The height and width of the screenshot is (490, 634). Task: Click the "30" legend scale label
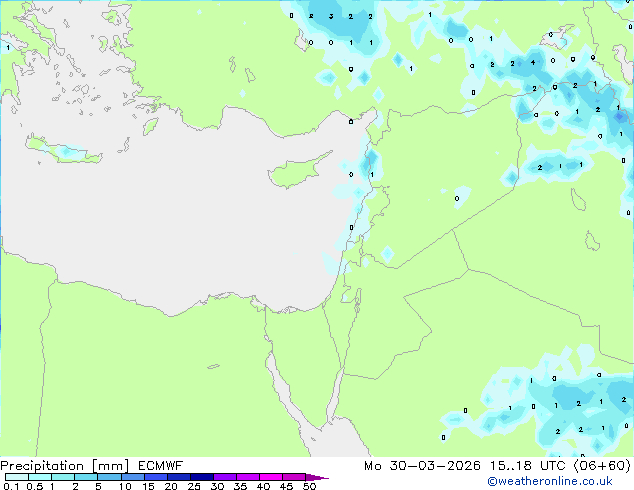tap(217, 486)
